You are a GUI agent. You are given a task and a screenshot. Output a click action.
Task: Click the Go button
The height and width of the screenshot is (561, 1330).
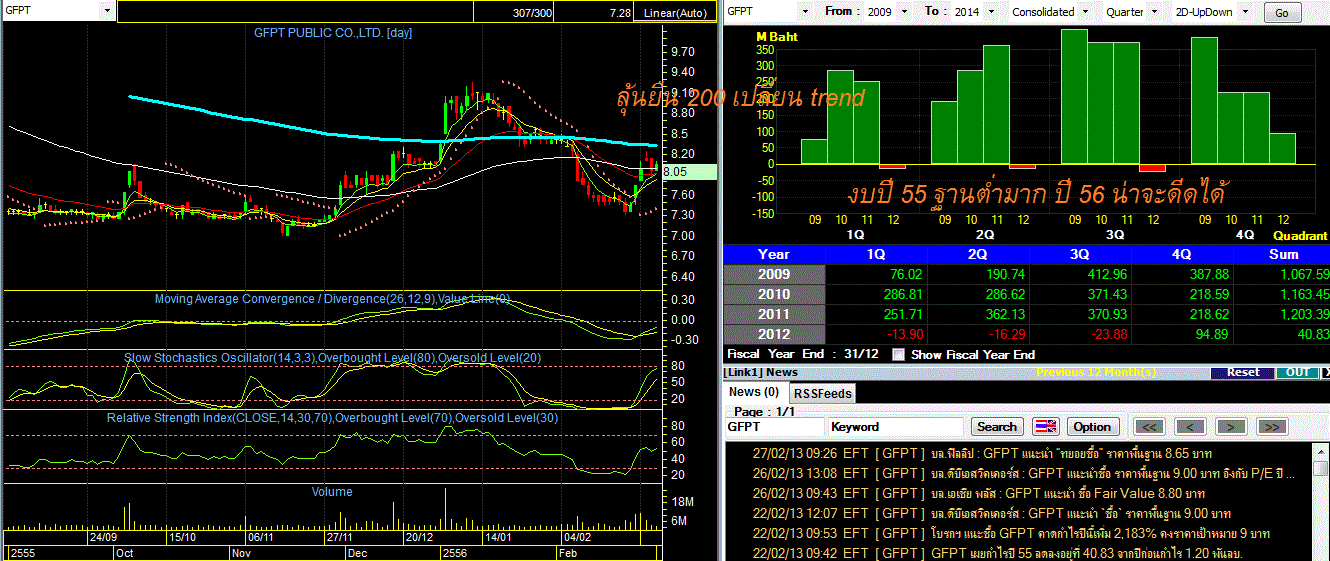click(x=1283, y=13)
